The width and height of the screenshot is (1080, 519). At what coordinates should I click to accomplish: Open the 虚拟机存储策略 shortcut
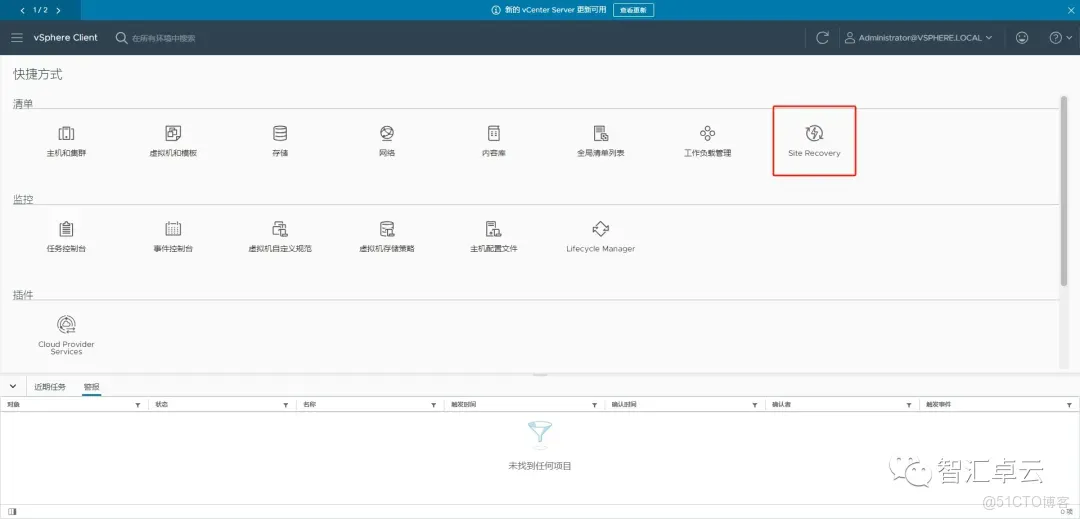point(386,237)
